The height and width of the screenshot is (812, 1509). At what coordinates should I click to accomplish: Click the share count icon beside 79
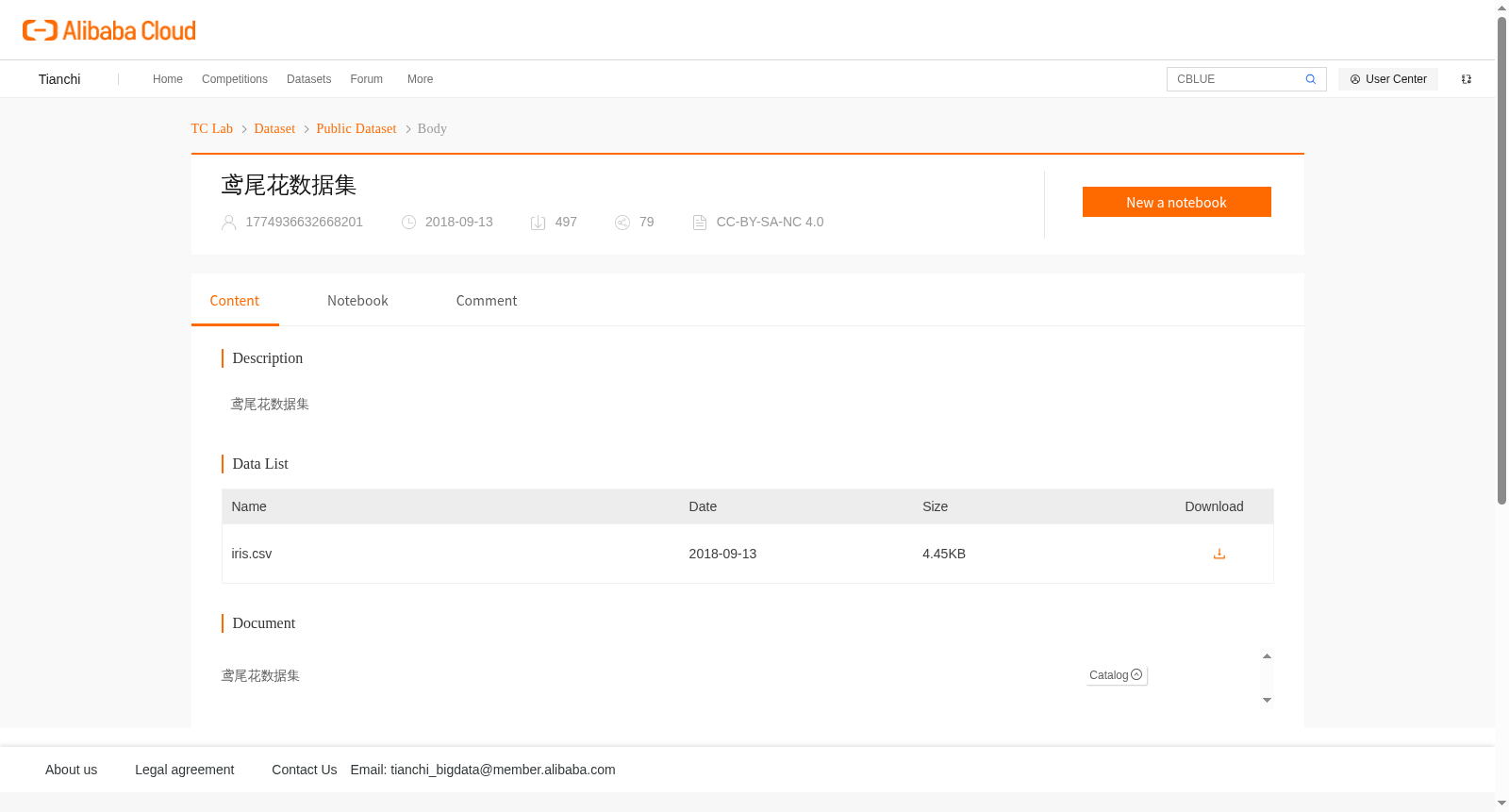[x=622, y=223]
